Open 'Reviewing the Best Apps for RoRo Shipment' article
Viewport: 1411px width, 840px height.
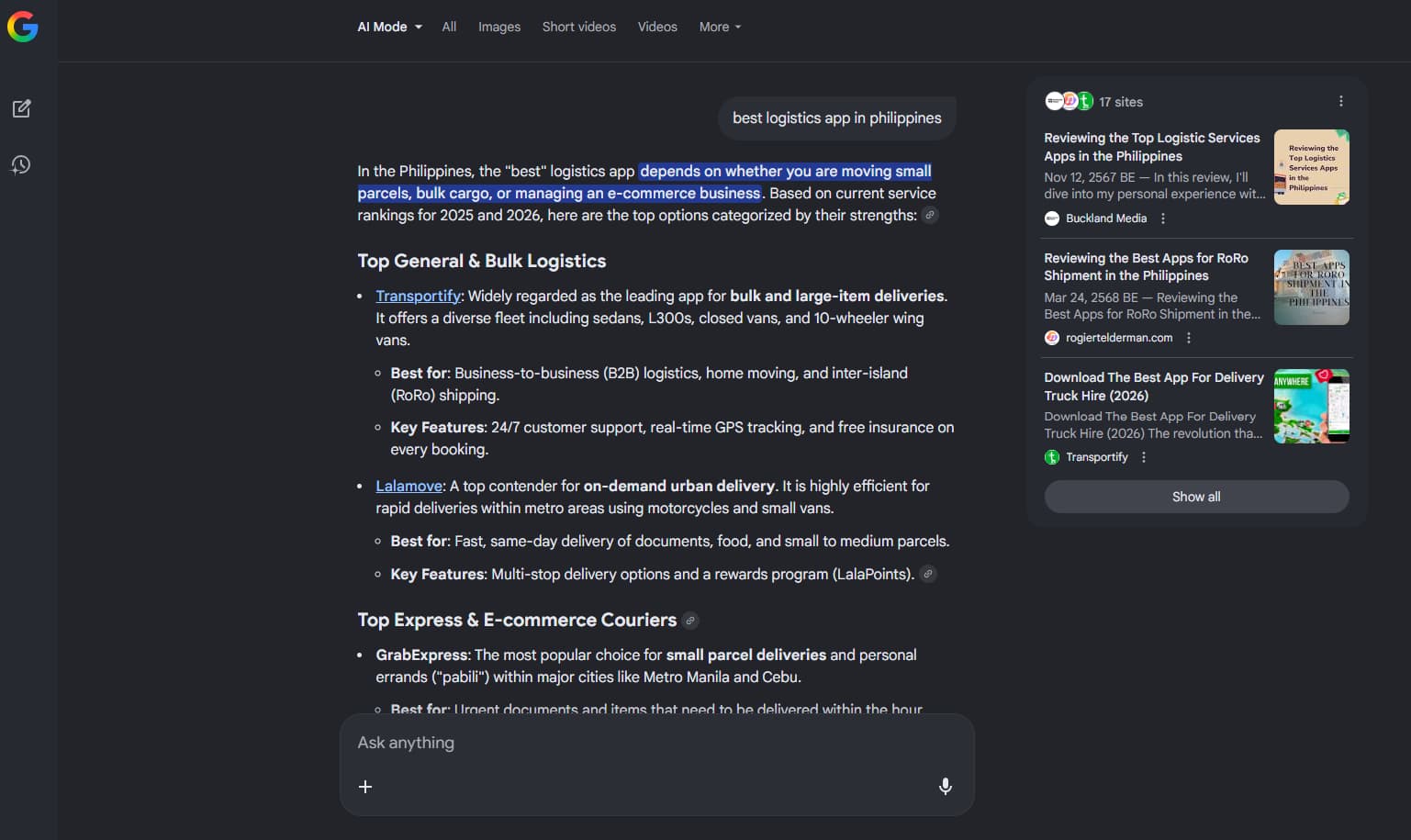(1146, 266)
